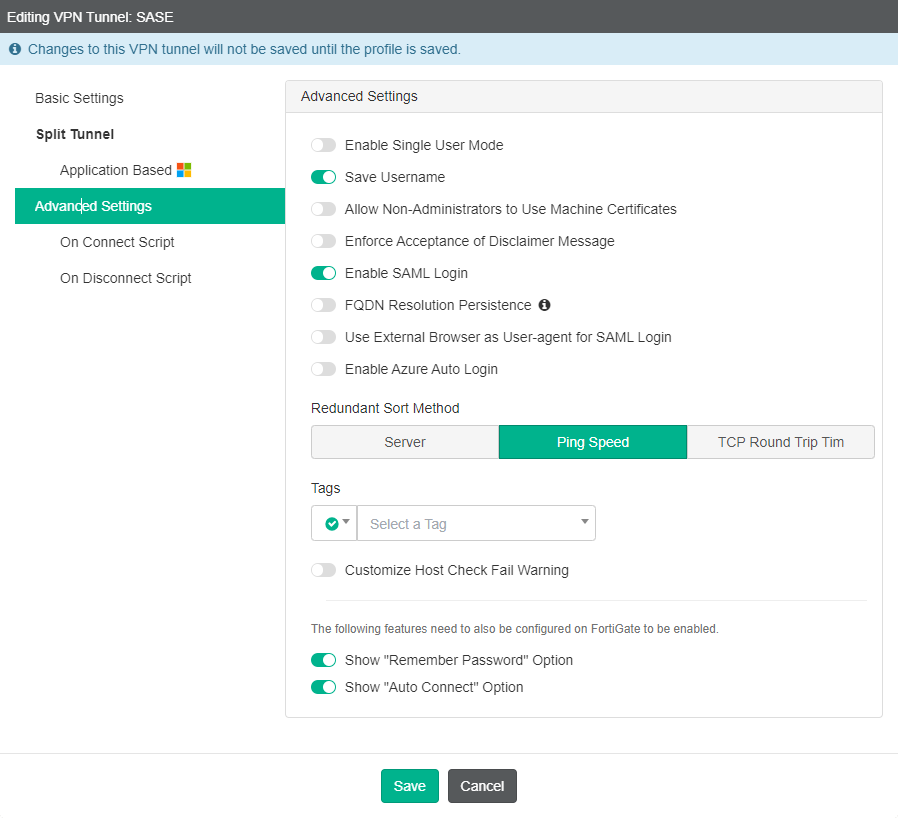This screenshot has height=818, width=898.
Task: Select Server as the Redundant Sort Method
Action: click(404, 441)
